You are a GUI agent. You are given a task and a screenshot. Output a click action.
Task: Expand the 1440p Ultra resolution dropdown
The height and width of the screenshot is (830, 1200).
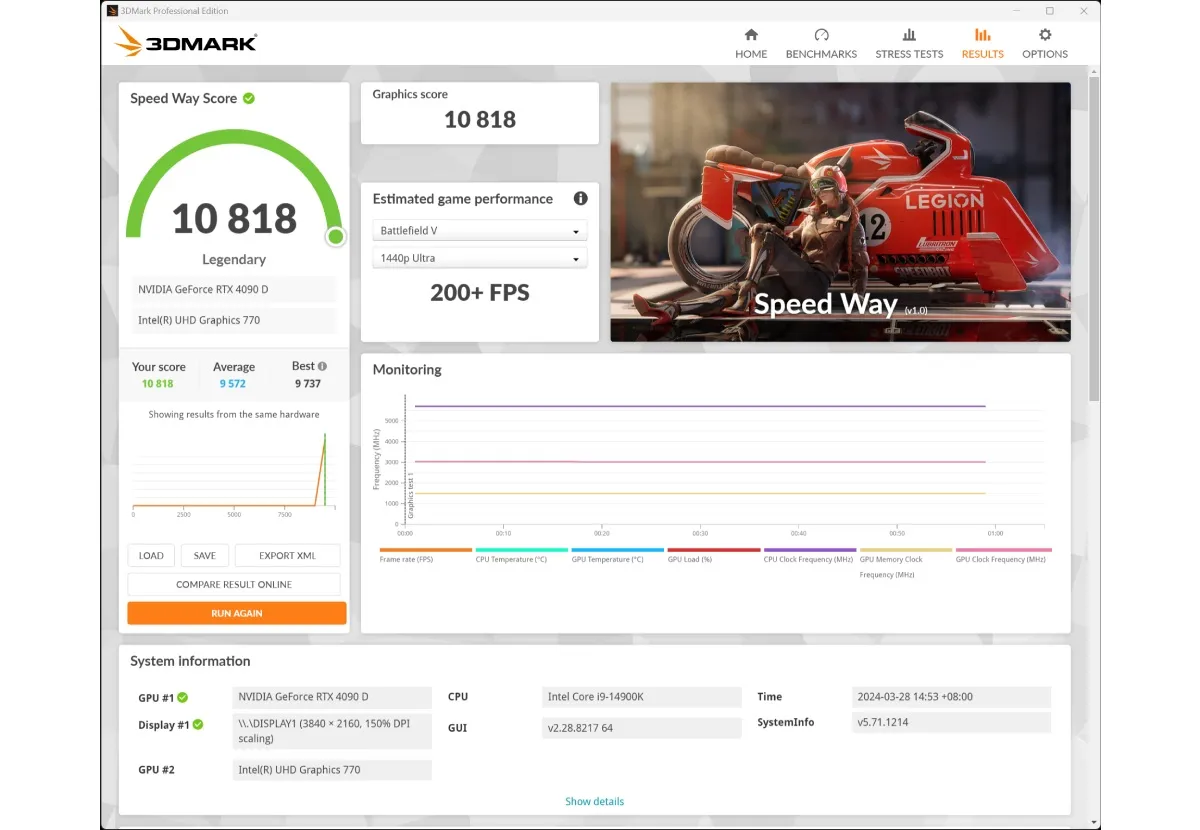[x=480, y=258]
